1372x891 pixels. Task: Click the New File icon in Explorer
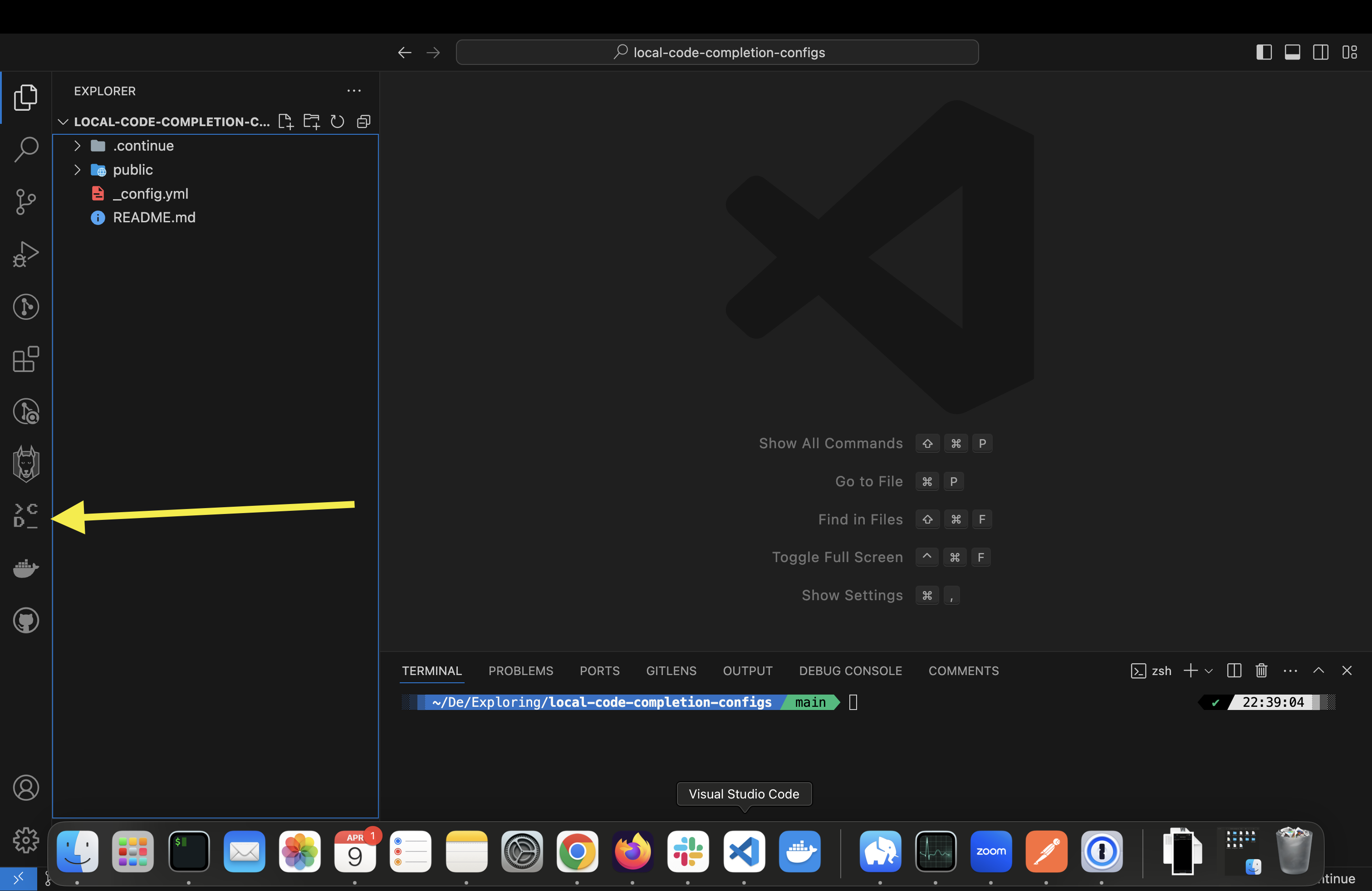(x=285, y=122)
